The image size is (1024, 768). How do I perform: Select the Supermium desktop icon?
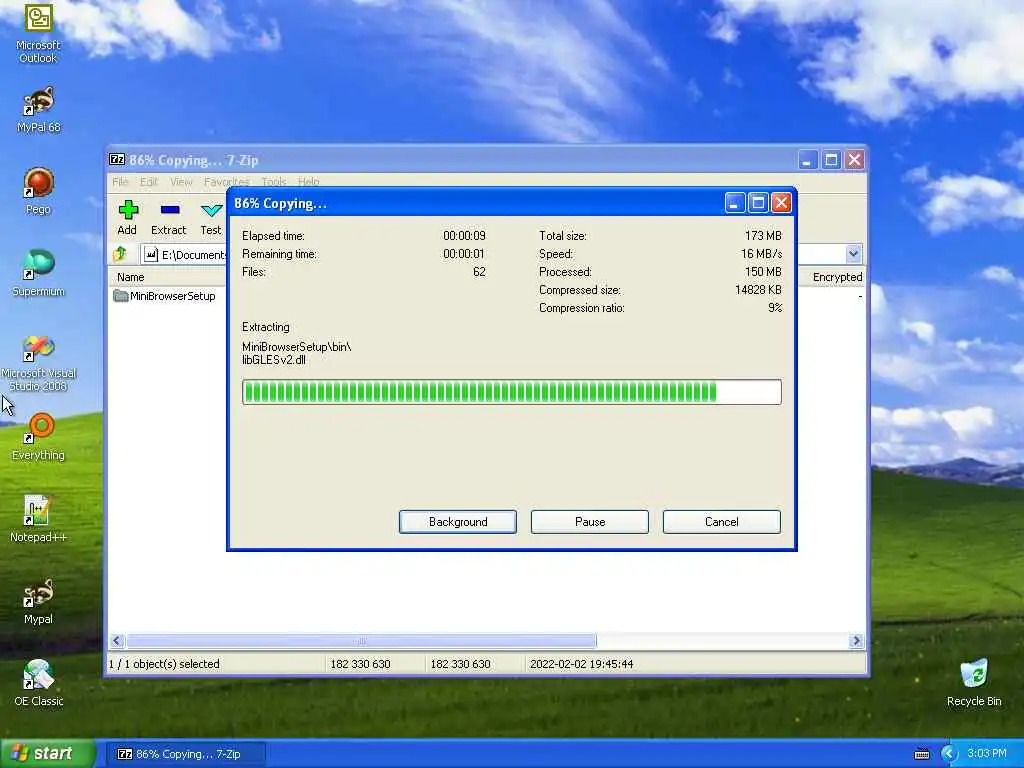tap(38, 274)
